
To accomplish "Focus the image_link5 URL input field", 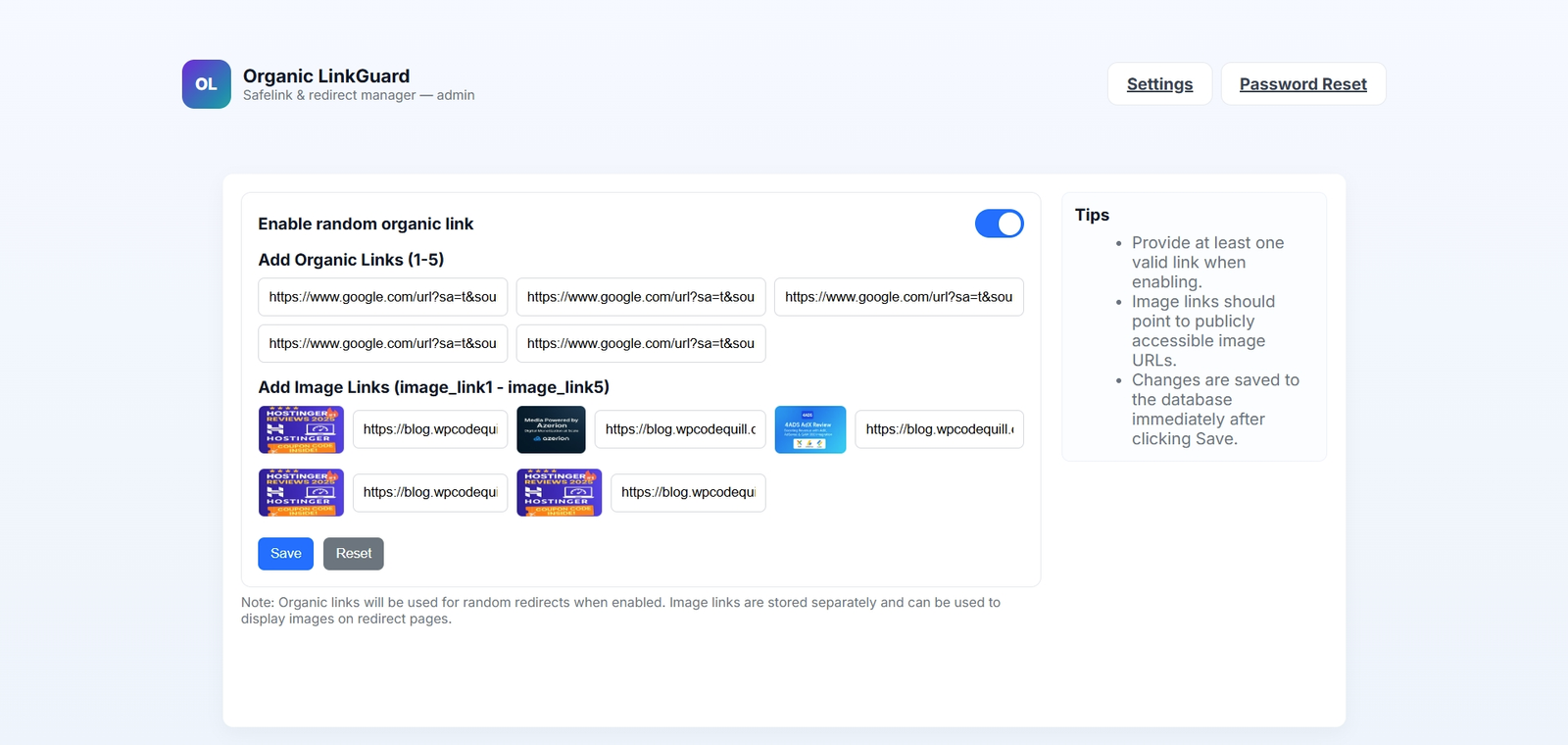I will (687, 492).
